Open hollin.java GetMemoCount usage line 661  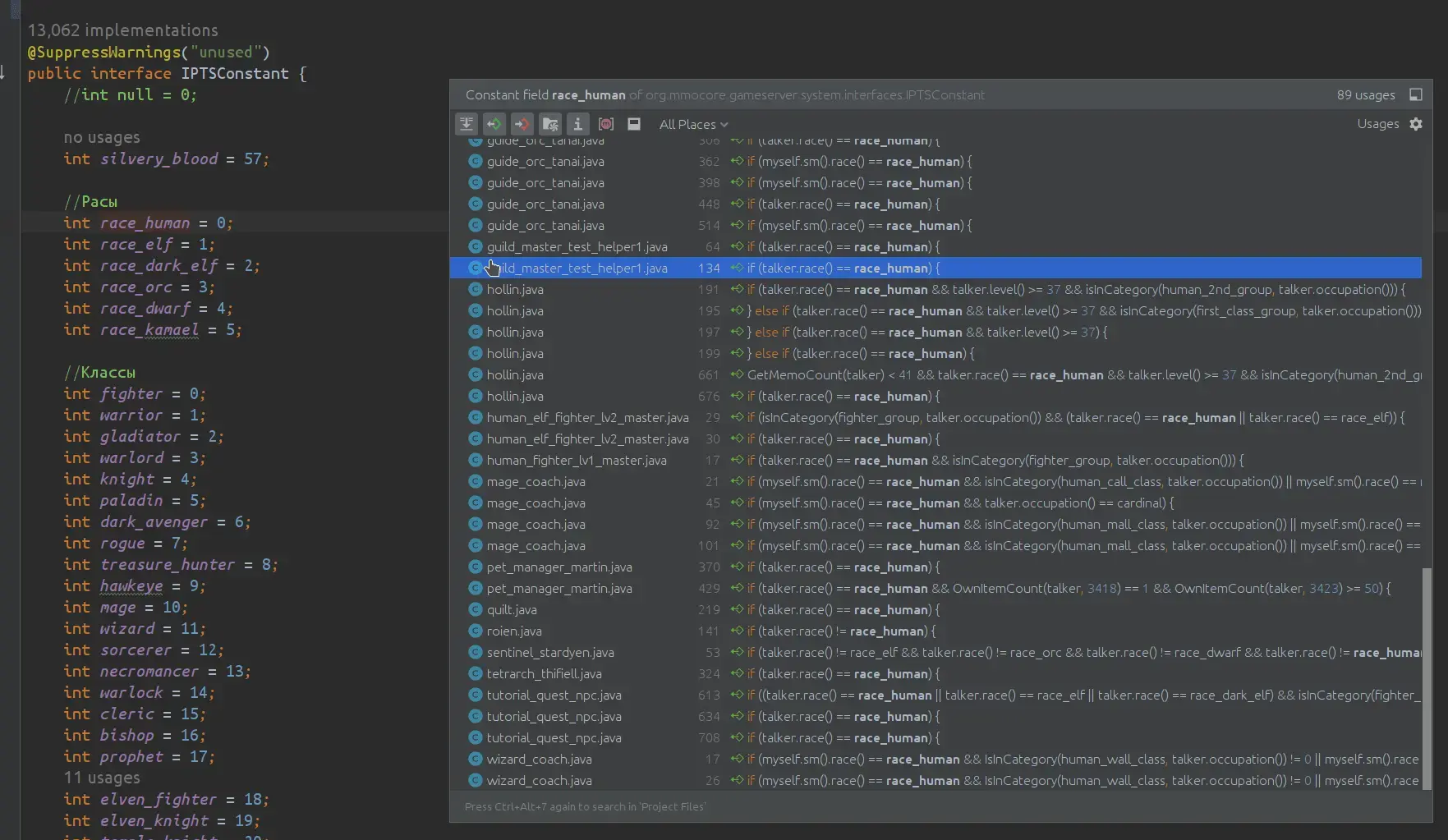935,375
